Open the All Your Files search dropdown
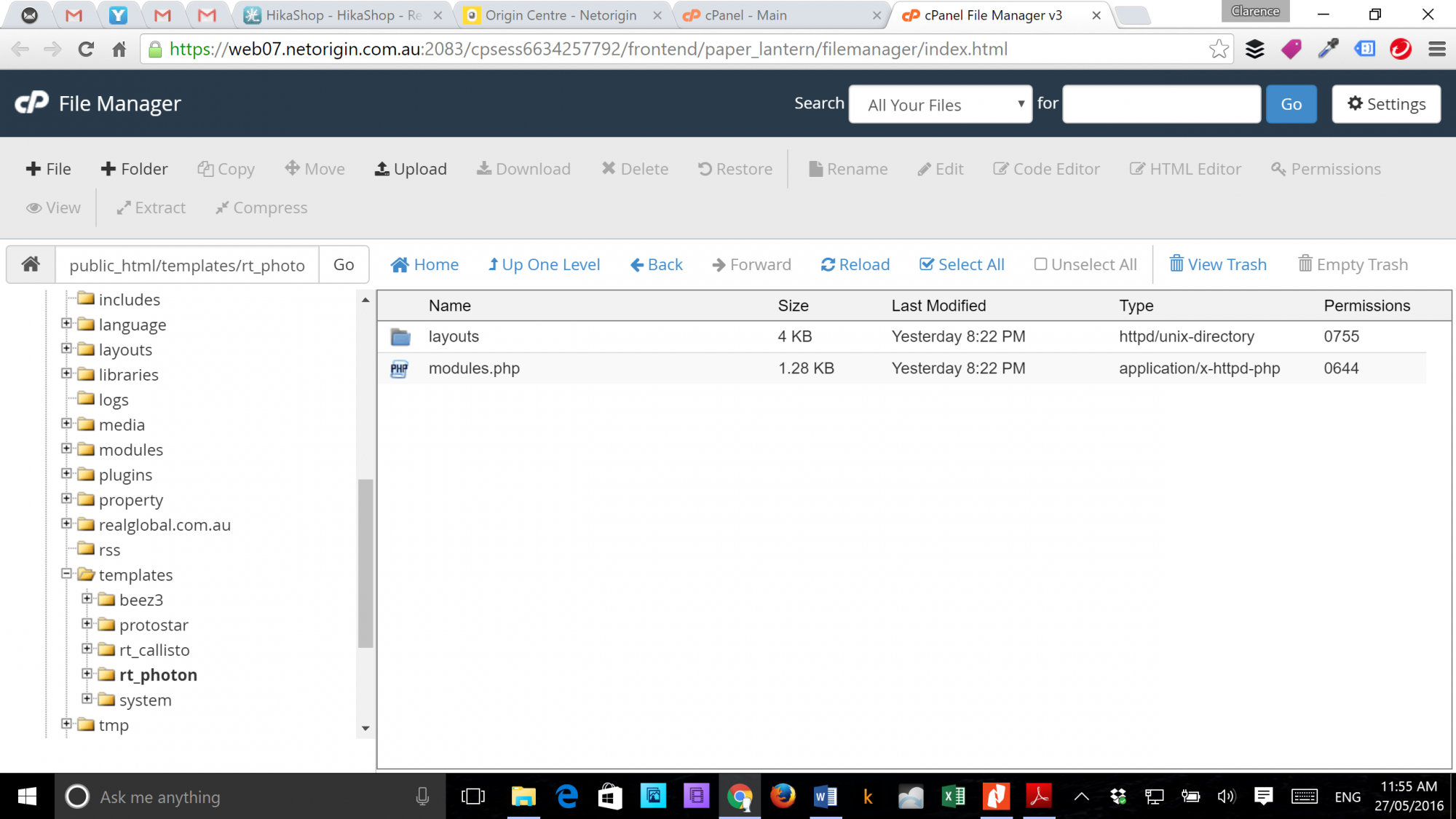 pos(940,105)
